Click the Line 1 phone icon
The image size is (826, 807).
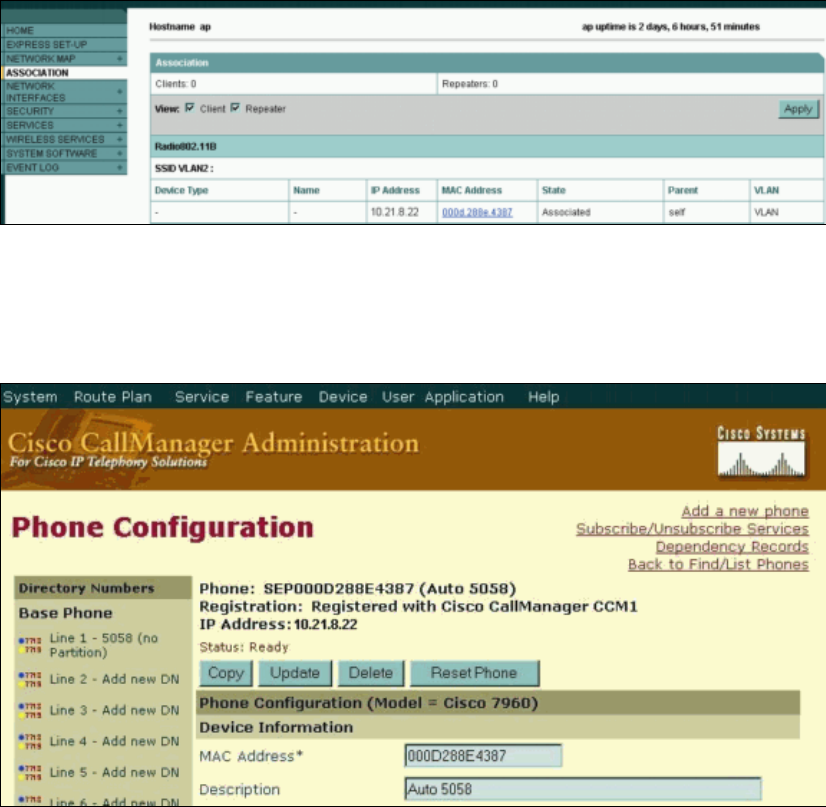coord(30,645)
